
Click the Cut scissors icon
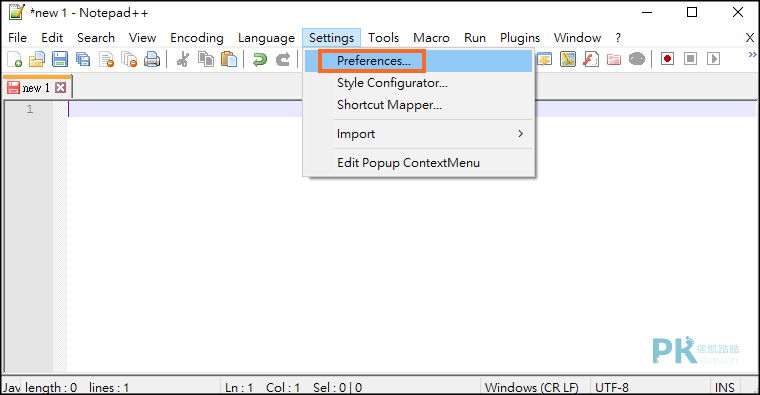pyautogui.click(x=183, y=59)
